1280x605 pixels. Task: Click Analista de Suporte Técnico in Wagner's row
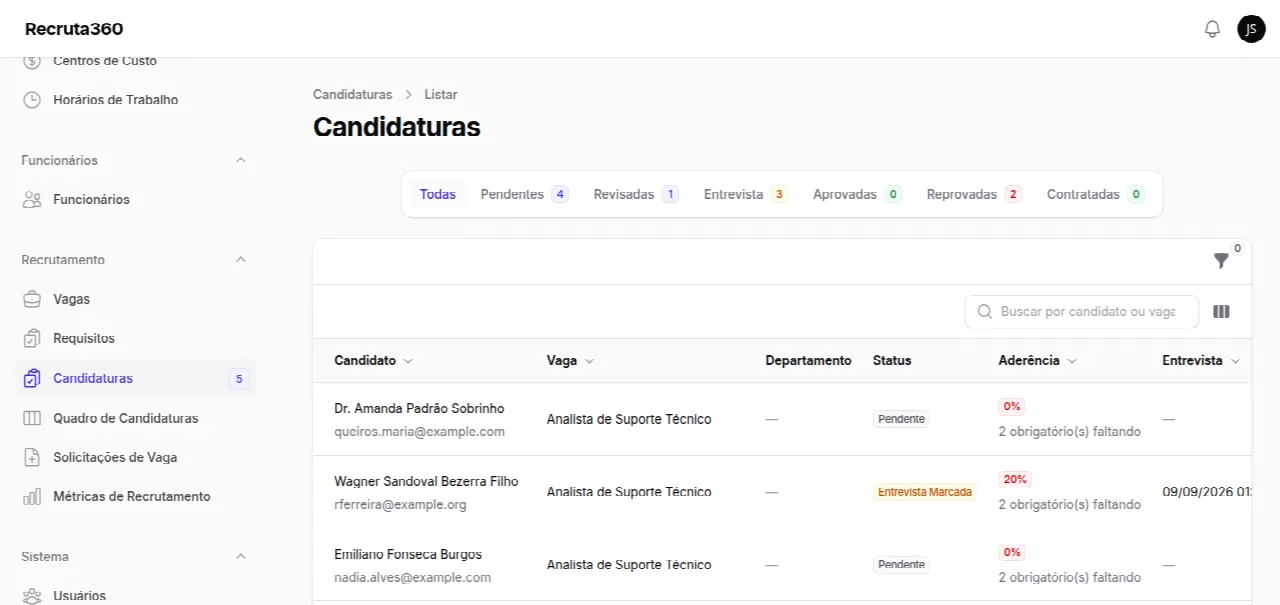click(x=629, y=492)
